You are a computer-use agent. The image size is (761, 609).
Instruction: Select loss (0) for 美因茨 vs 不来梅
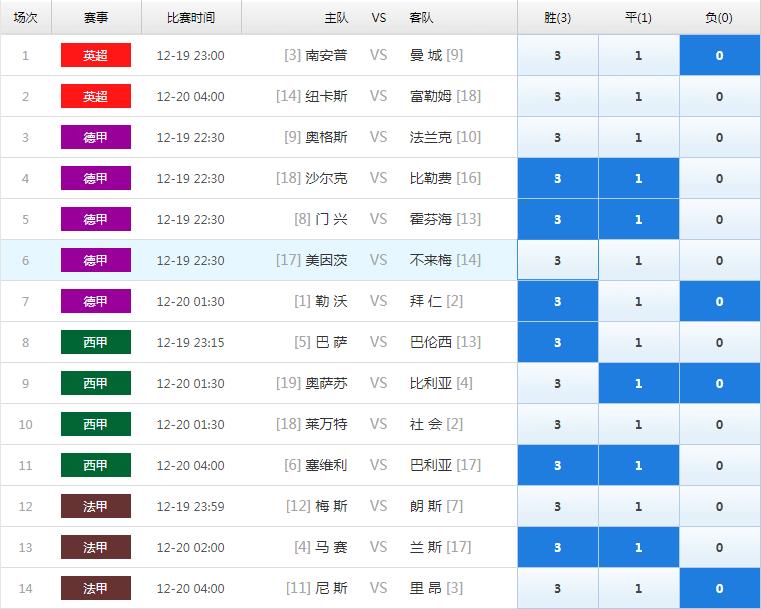(719, 261)
